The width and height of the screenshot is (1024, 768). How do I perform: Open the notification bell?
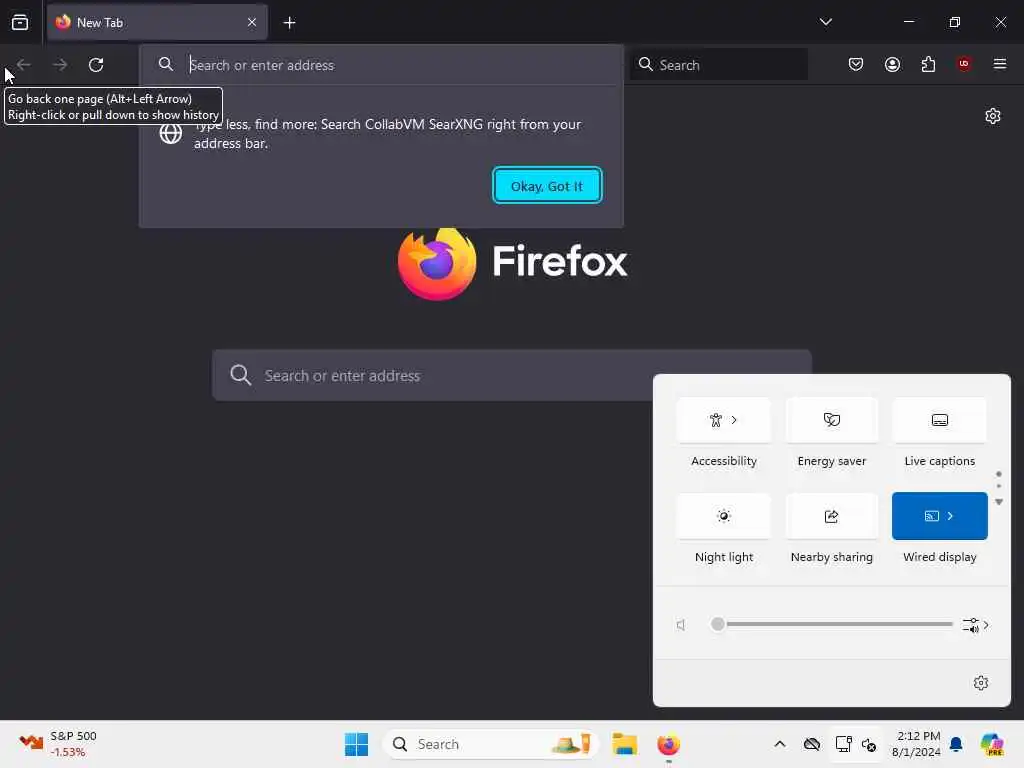click(956, 744)
